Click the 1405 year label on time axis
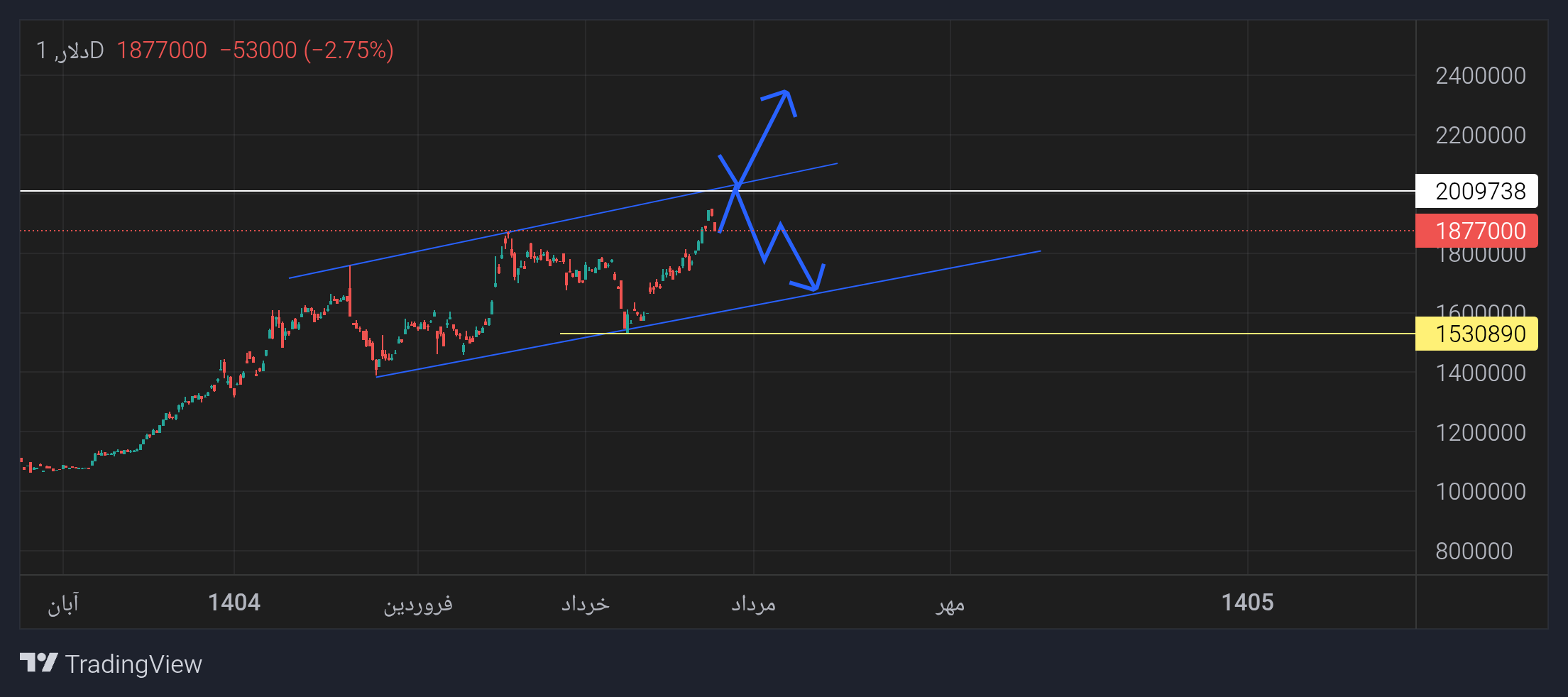The image size is (1568, 697). [1248, 603]
